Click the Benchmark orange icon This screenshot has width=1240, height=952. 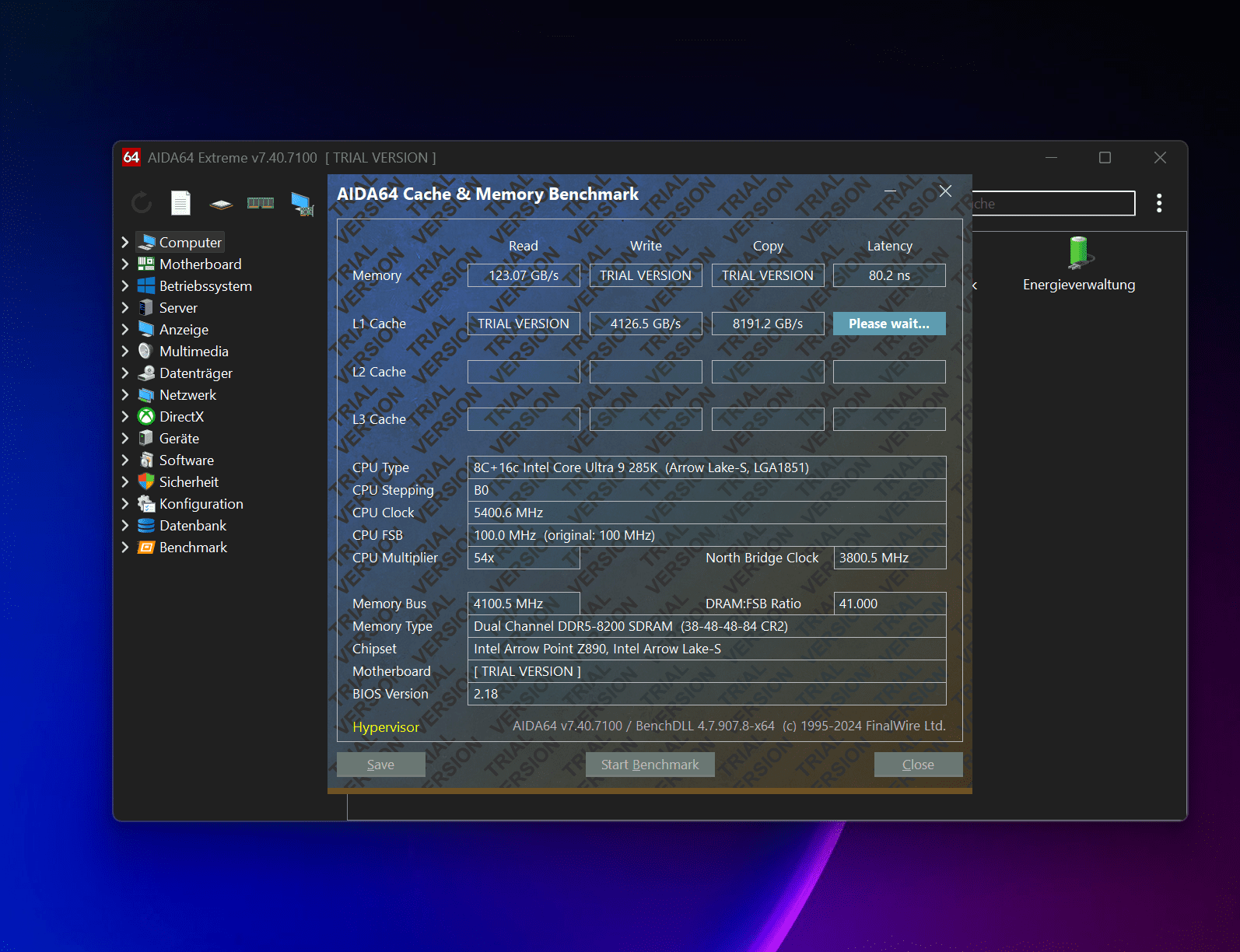[x=146, y=548]
